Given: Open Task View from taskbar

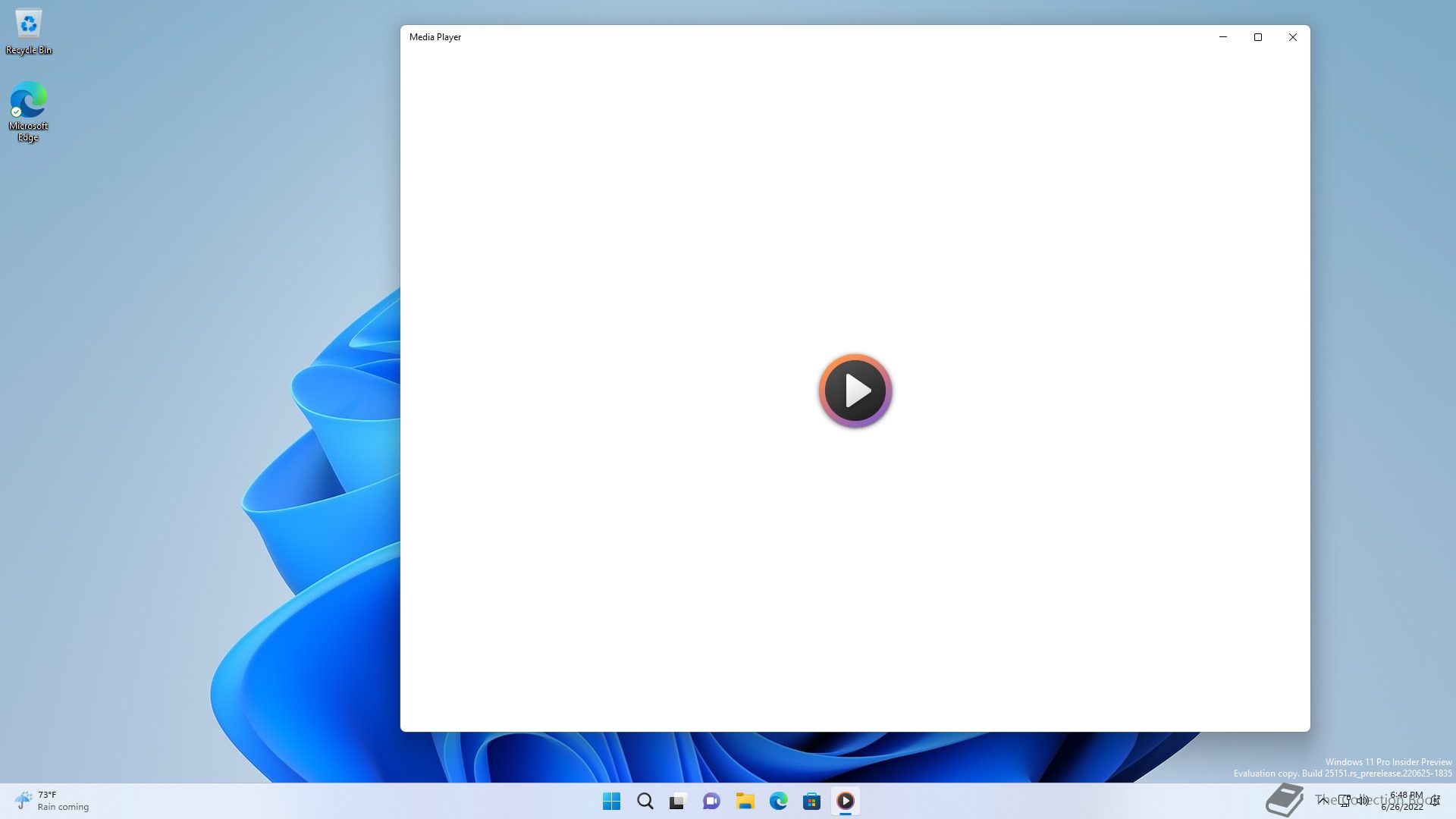Looking at the screenshot, I should (x=678, y=801).
